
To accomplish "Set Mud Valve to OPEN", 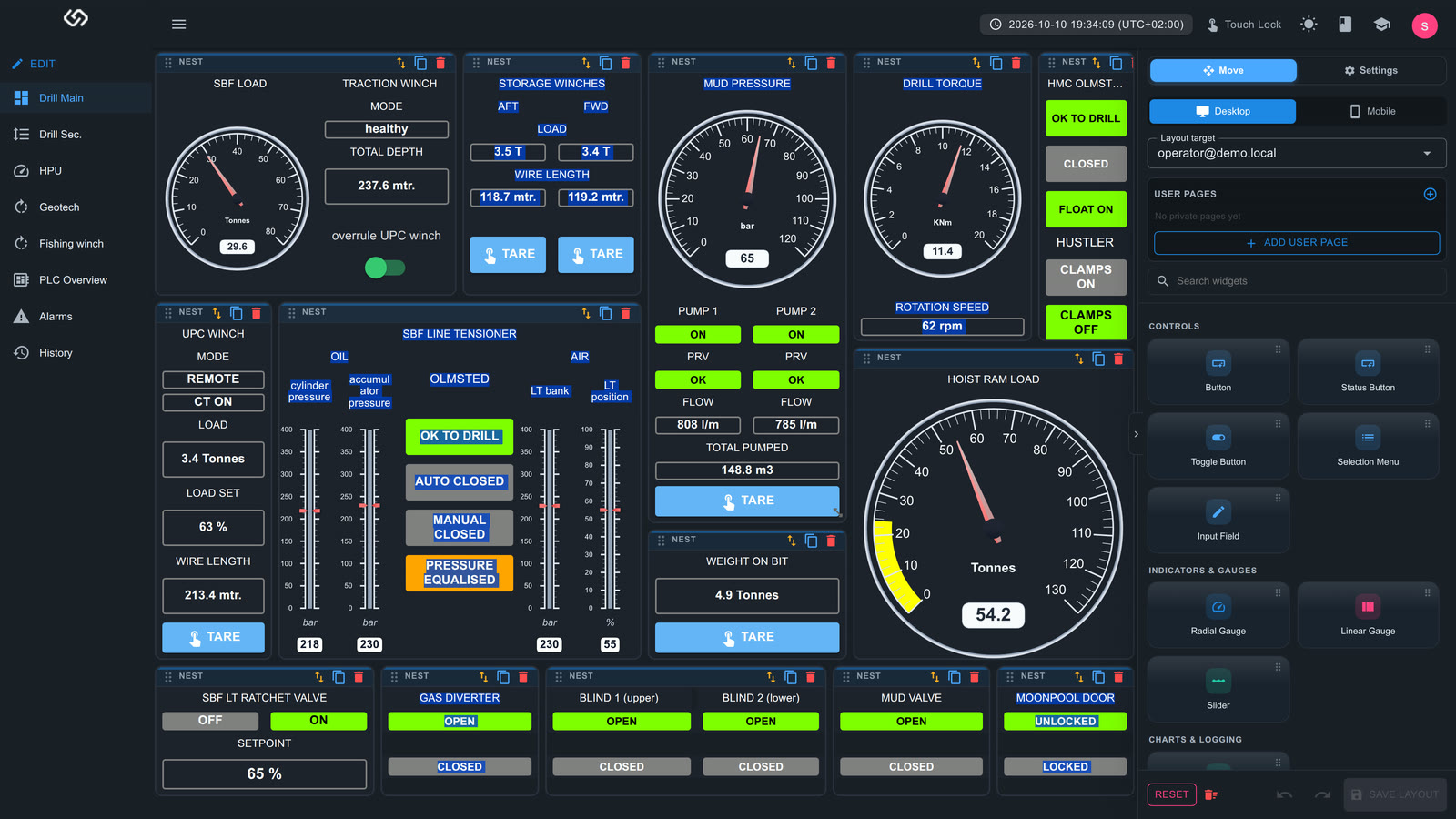I will coord(911,722).
